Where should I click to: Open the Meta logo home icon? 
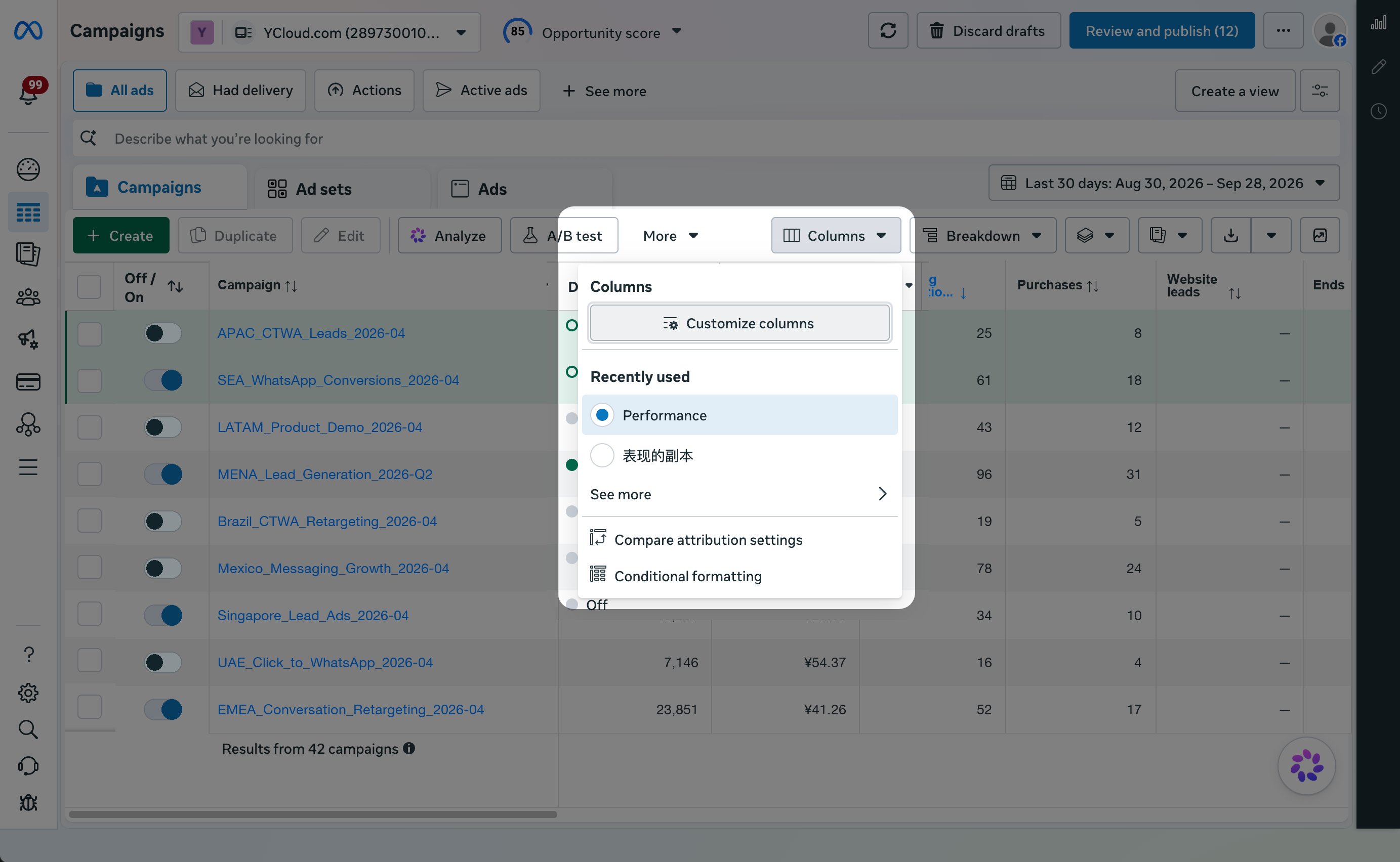28,30
